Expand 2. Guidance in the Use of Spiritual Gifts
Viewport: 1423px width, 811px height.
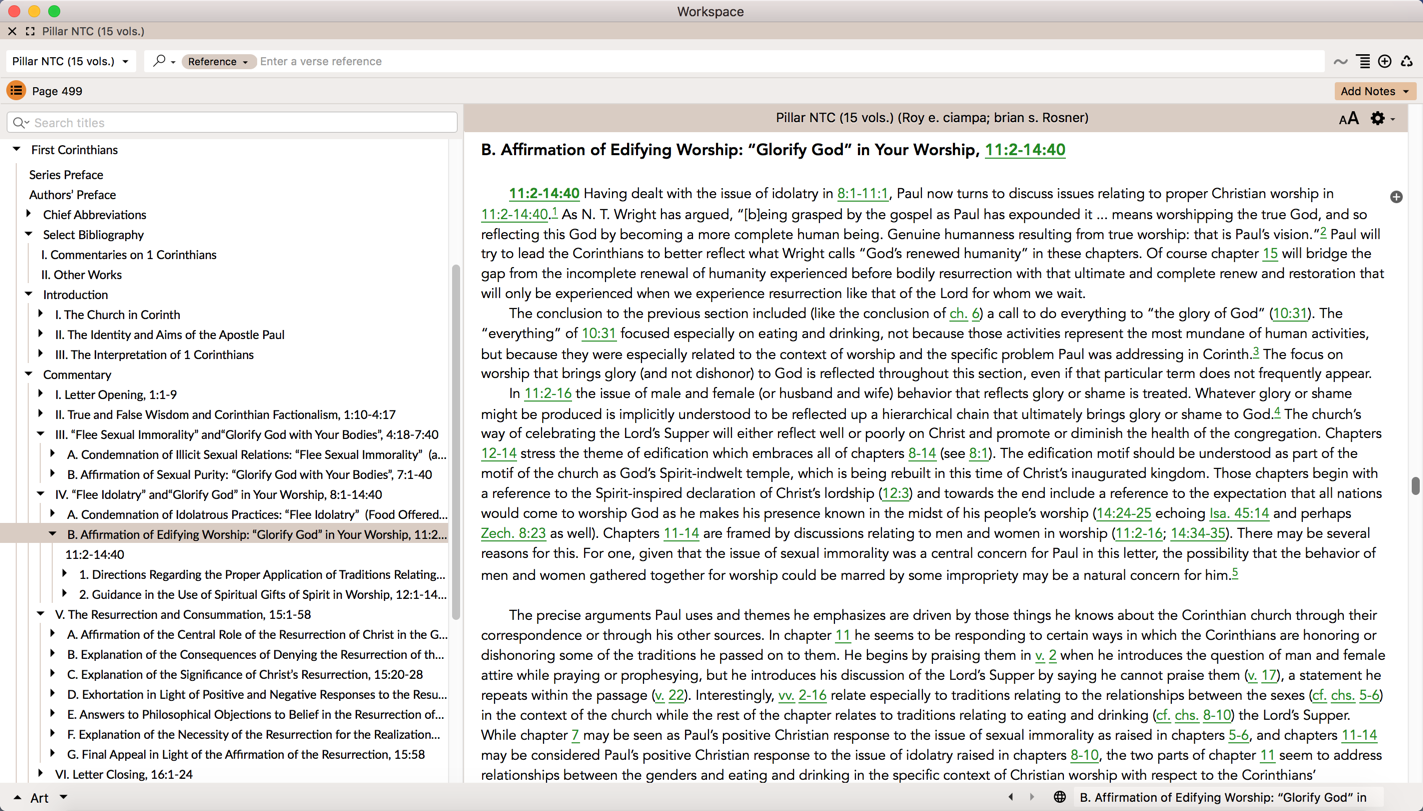pos(65,594)
